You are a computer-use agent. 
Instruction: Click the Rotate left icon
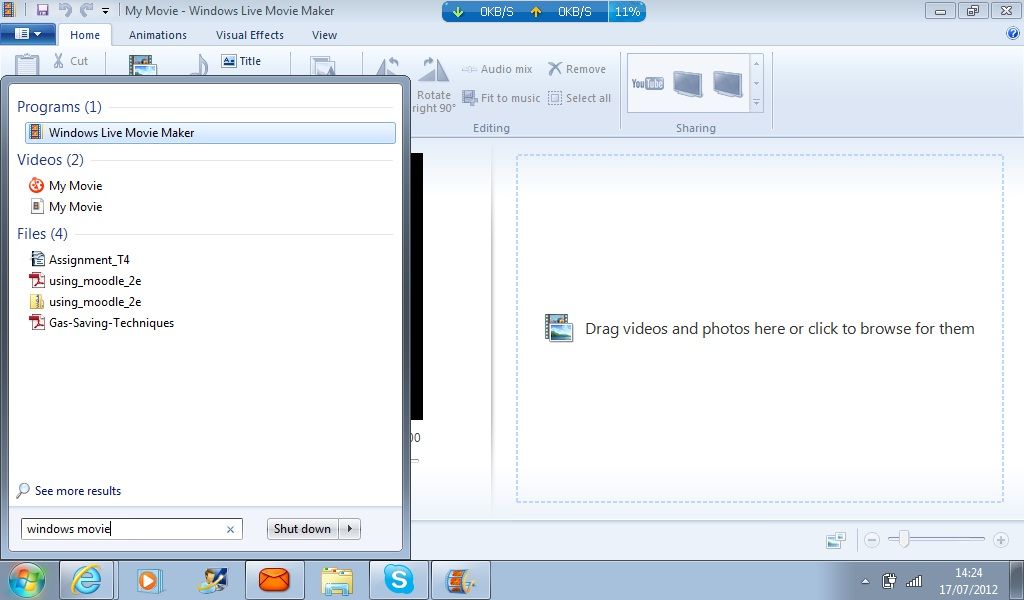click(x=389, y=65)
